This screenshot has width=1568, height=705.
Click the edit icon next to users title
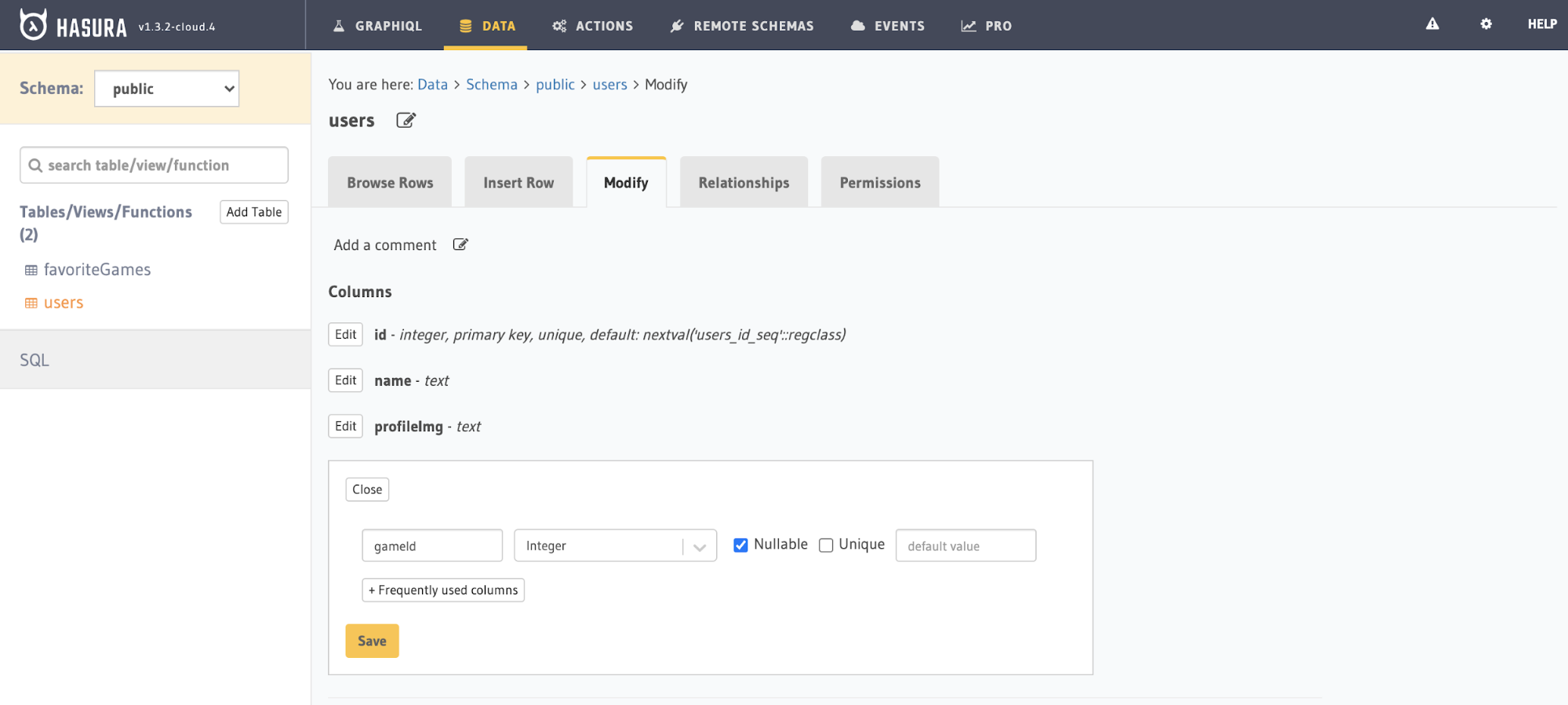pos(406,121)
